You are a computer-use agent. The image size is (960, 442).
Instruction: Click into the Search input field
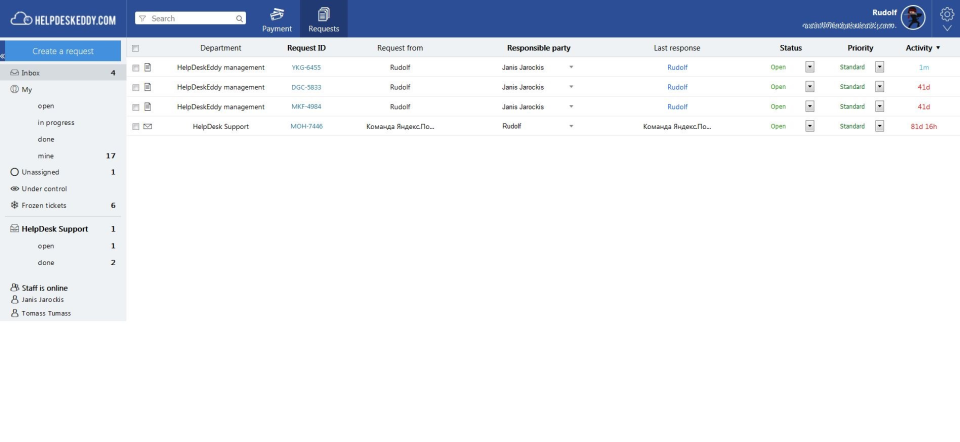[195, 18]
